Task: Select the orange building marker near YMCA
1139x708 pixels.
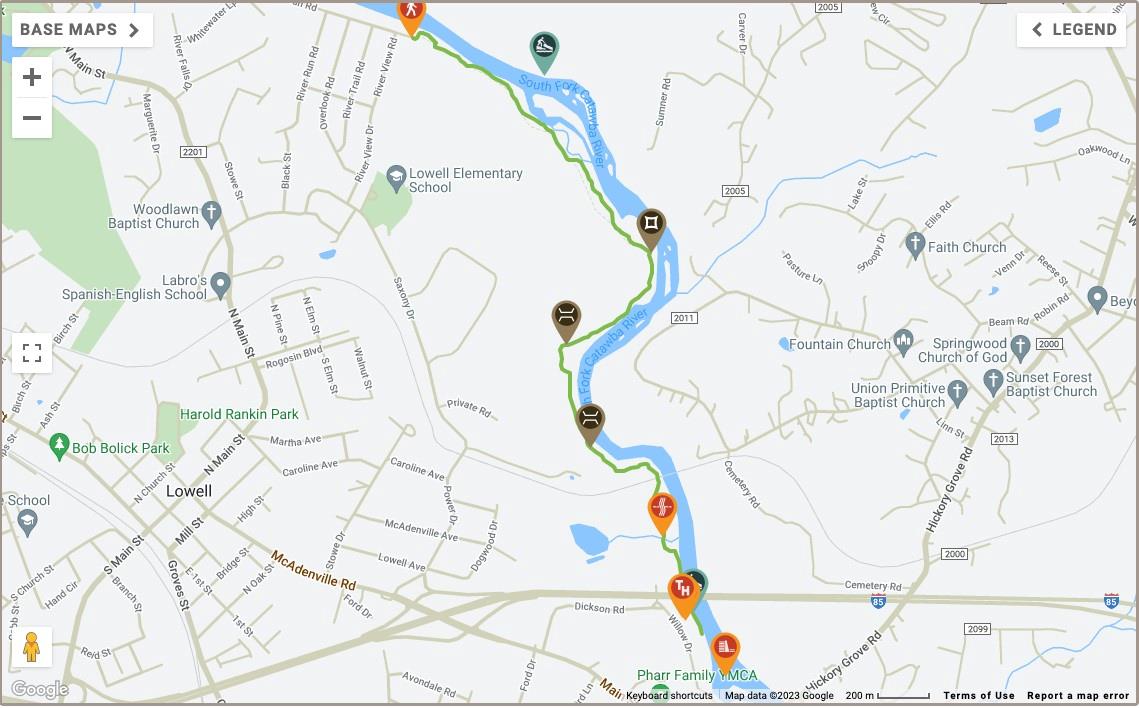Action: pos(725,651)
